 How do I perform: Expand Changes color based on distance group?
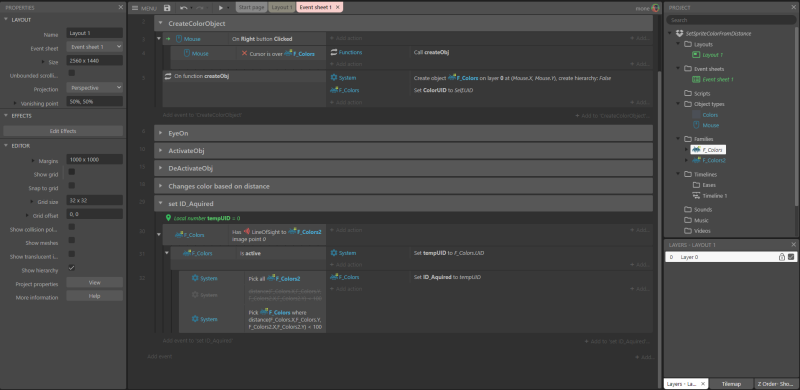tap(160, 186)
